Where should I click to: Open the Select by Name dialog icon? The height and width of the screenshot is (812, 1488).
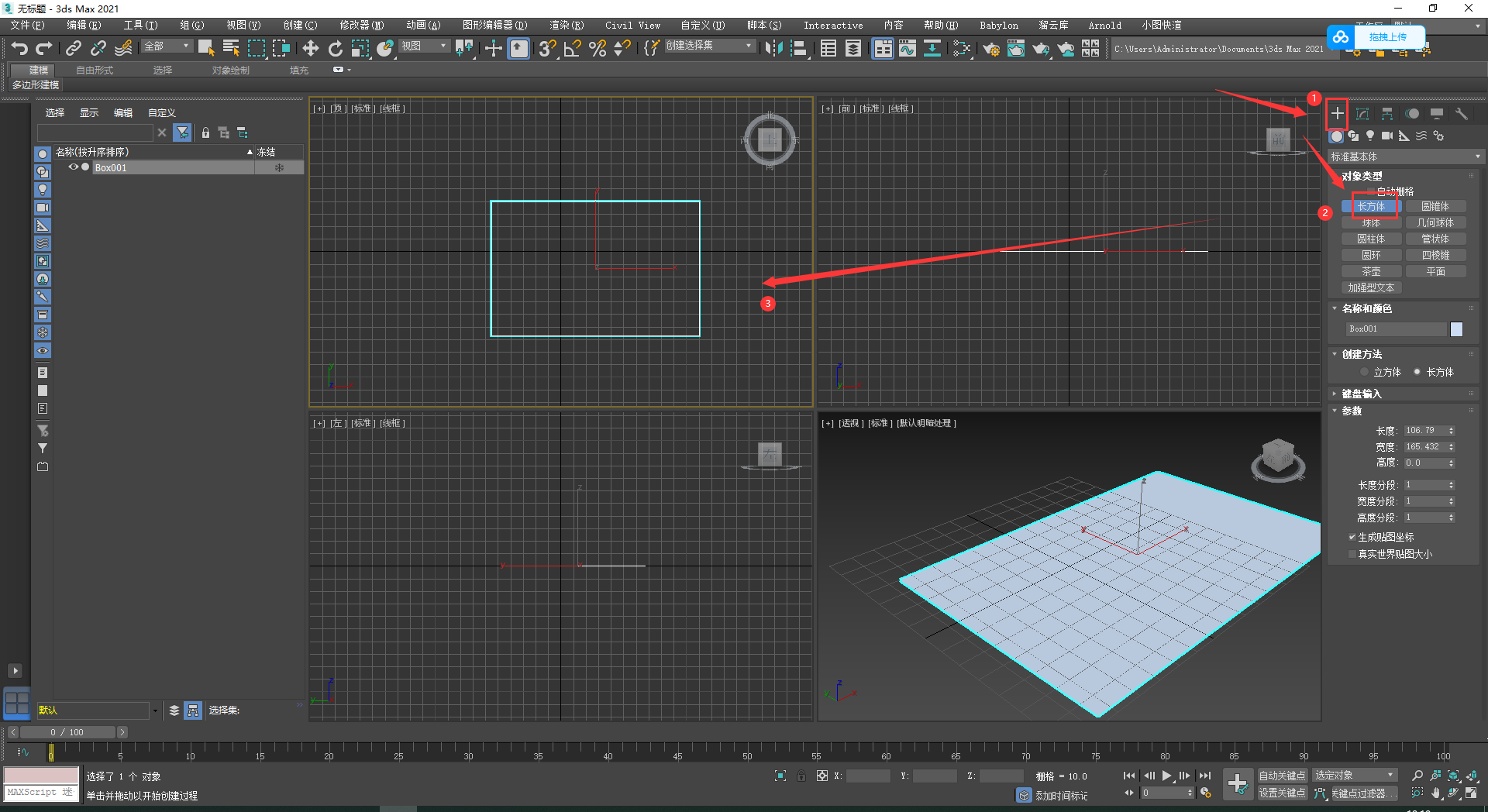[x=231, y=49]
